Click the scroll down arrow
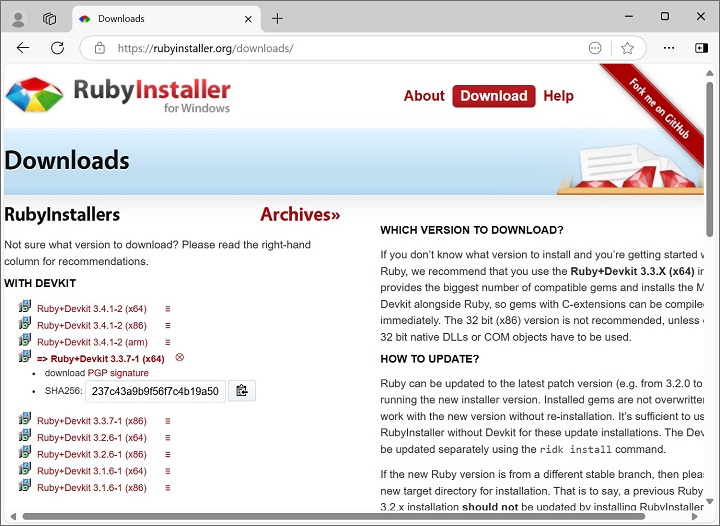This screenshot has height=526, width=720. point(709,501)
